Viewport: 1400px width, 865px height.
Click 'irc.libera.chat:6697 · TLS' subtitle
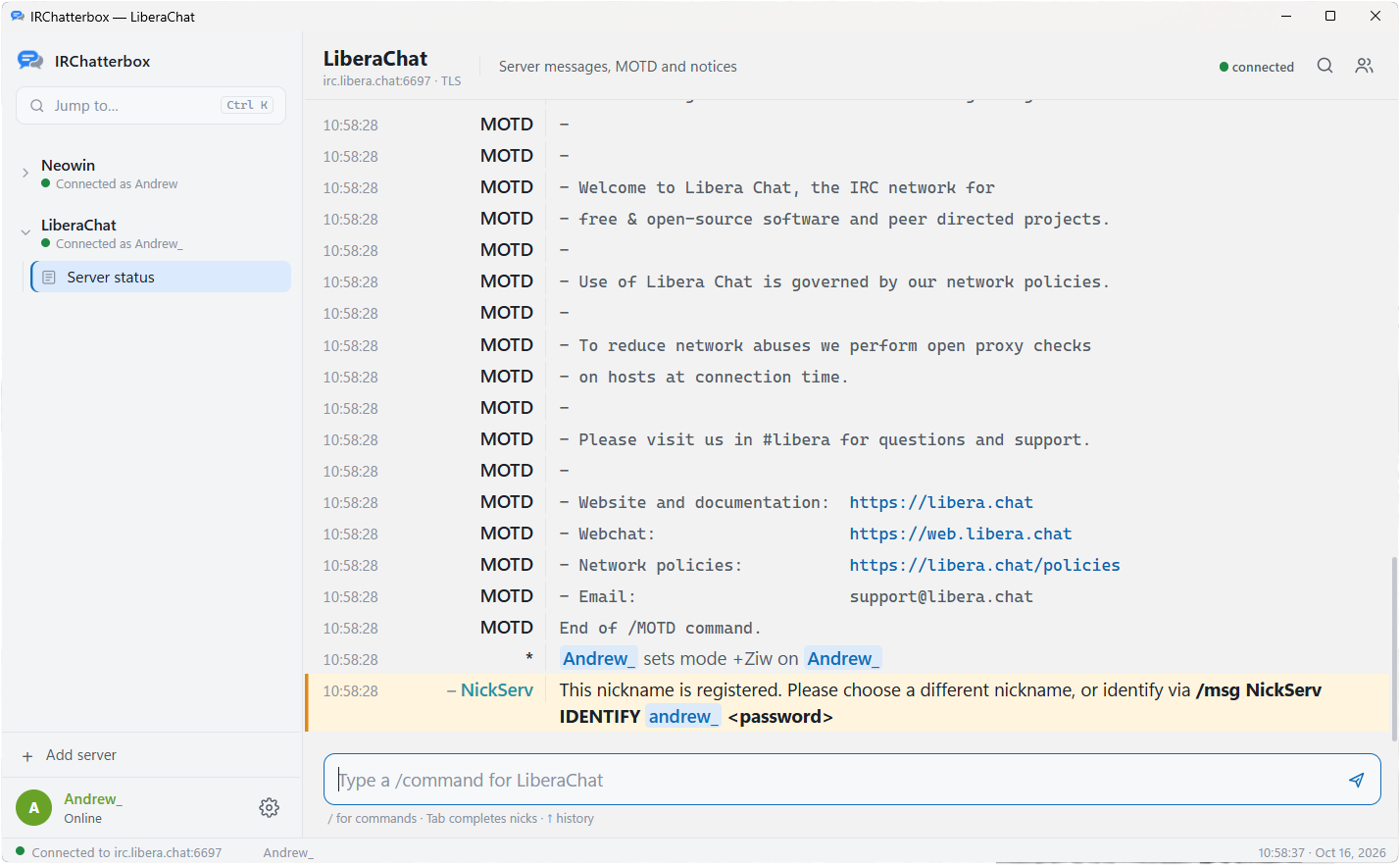point(392,81)
